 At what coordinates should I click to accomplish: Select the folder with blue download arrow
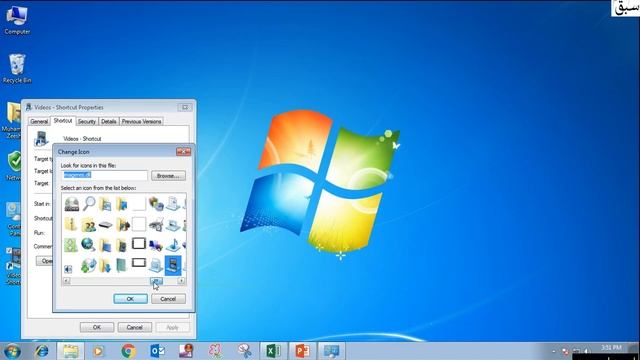coord(105,265)
